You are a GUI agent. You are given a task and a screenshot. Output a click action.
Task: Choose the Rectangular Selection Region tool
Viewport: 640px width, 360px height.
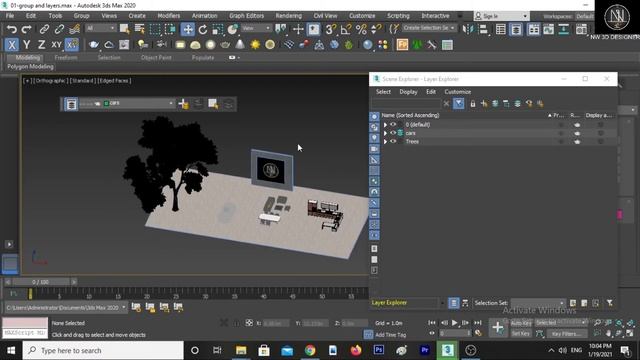click(x=155, y=29)
